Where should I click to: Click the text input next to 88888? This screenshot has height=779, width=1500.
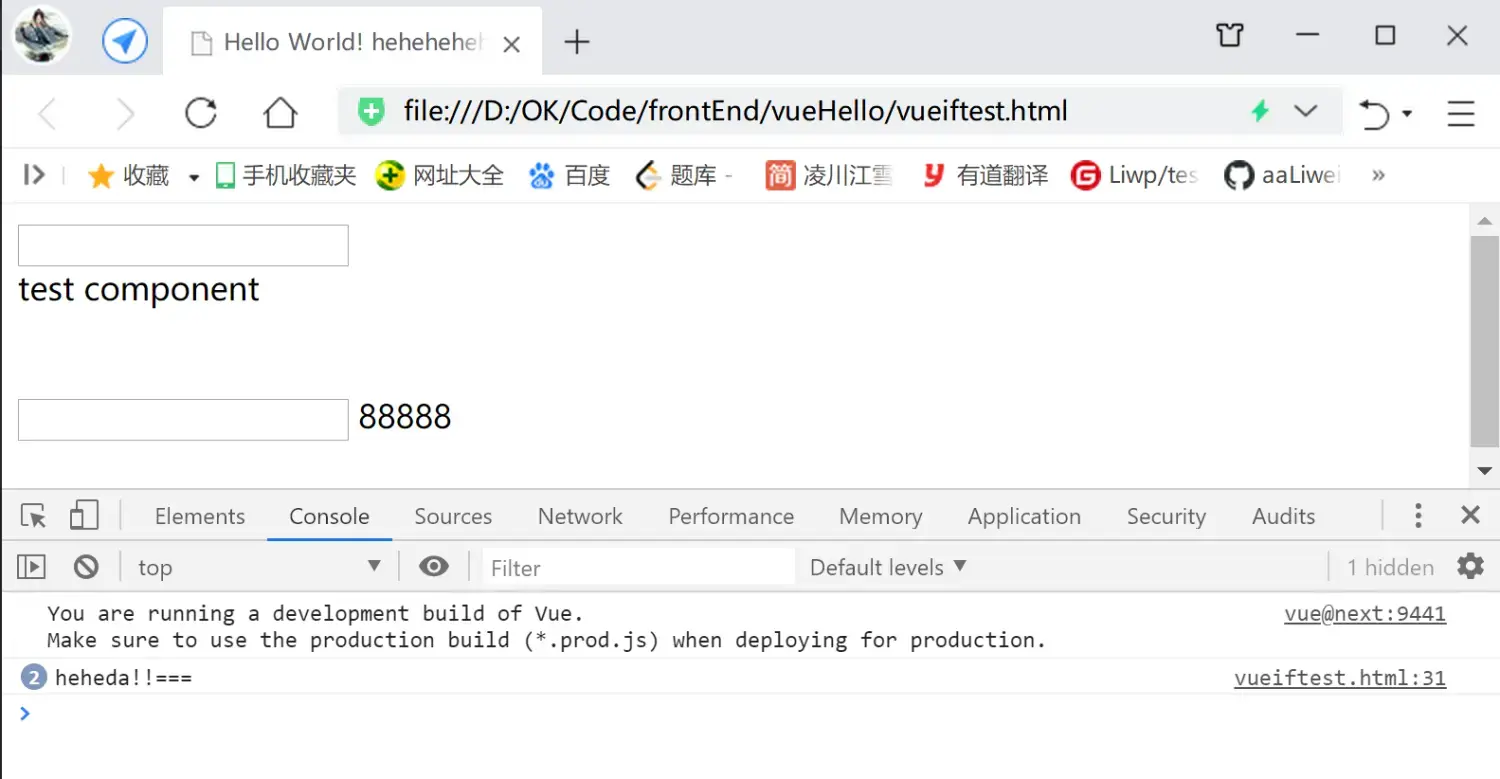coord(183,419)
